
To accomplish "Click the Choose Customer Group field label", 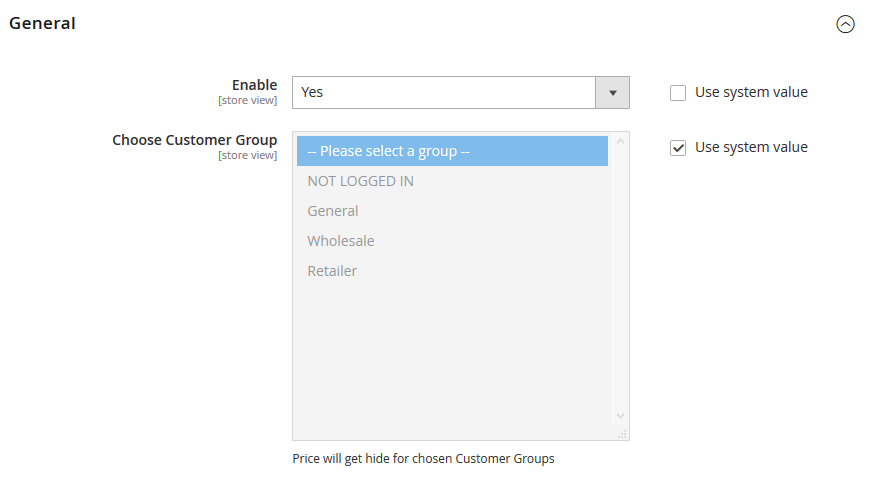I will 194,140.
